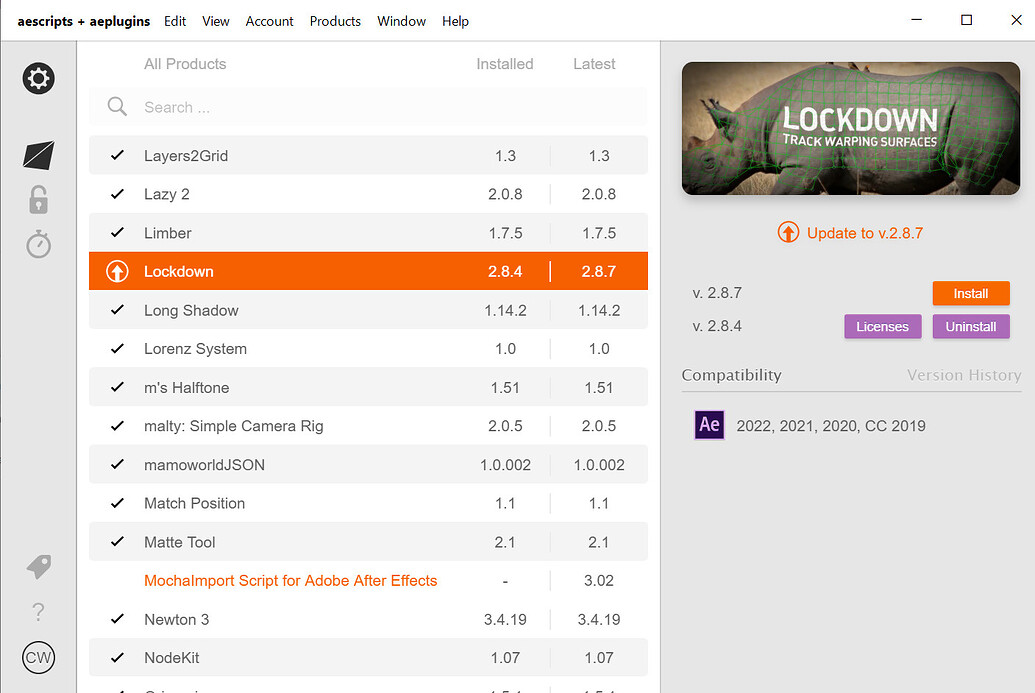
Task: Click the Lockdown banner thumbnail
Action: pos(851,128)
